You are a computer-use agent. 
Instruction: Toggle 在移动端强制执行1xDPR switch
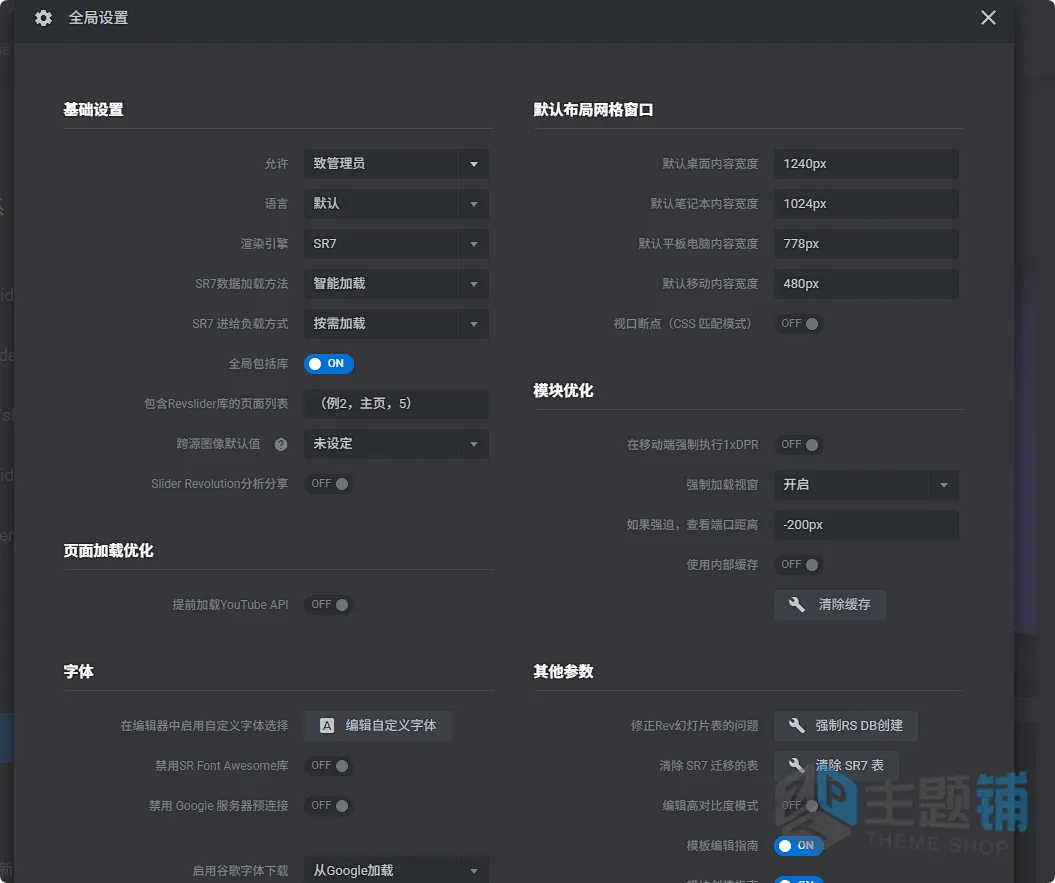pyautogui.click(x=799, y=445)
